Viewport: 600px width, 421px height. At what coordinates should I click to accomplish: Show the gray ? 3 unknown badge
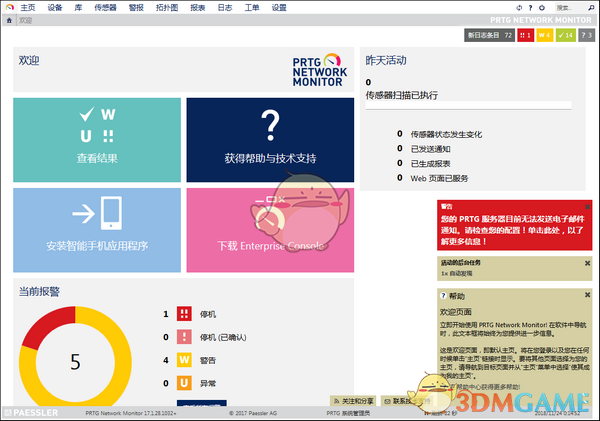click(x=586, y=35)
